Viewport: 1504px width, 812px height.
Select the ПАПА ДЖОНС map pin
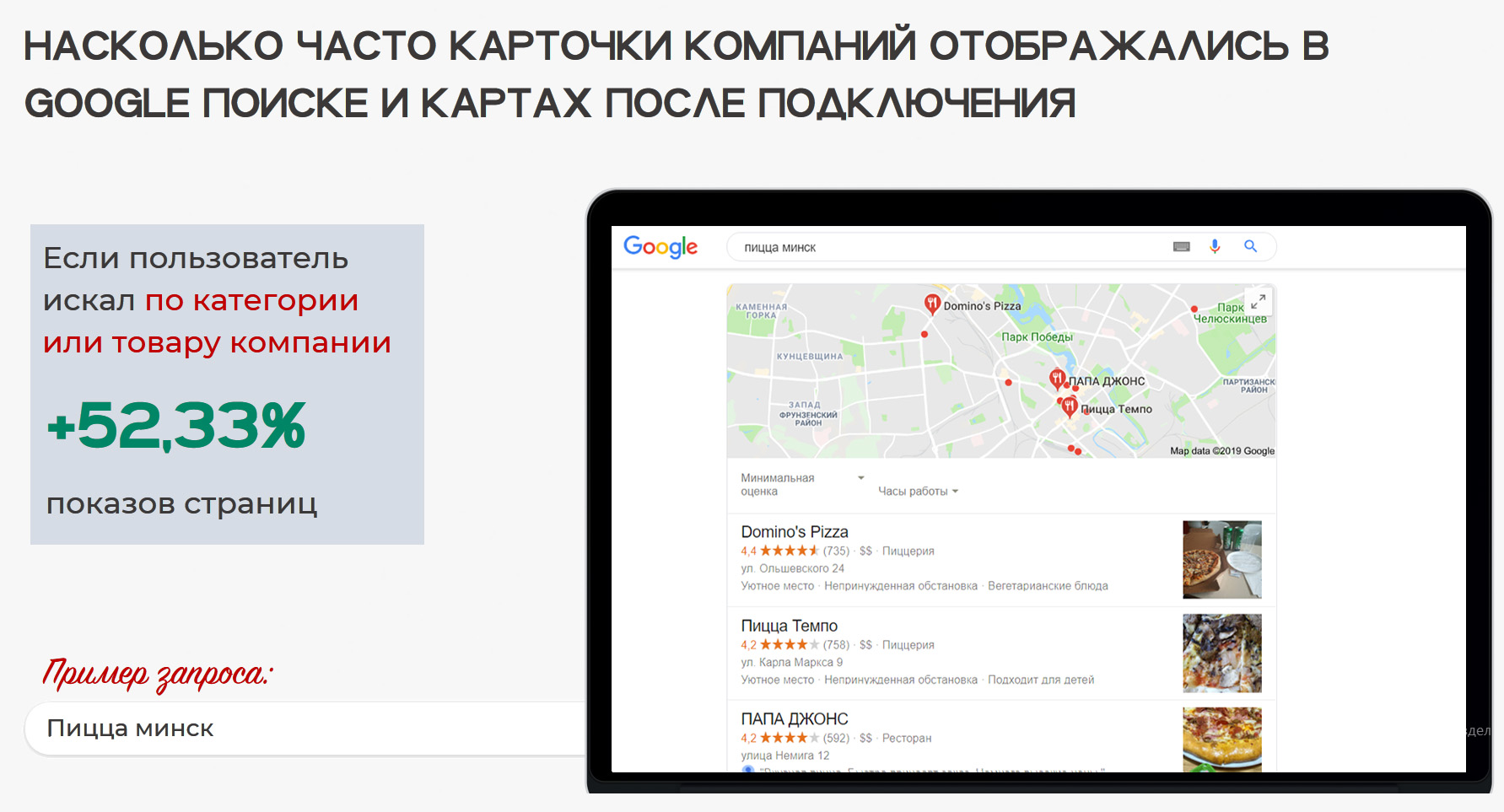coord(1057,379)
